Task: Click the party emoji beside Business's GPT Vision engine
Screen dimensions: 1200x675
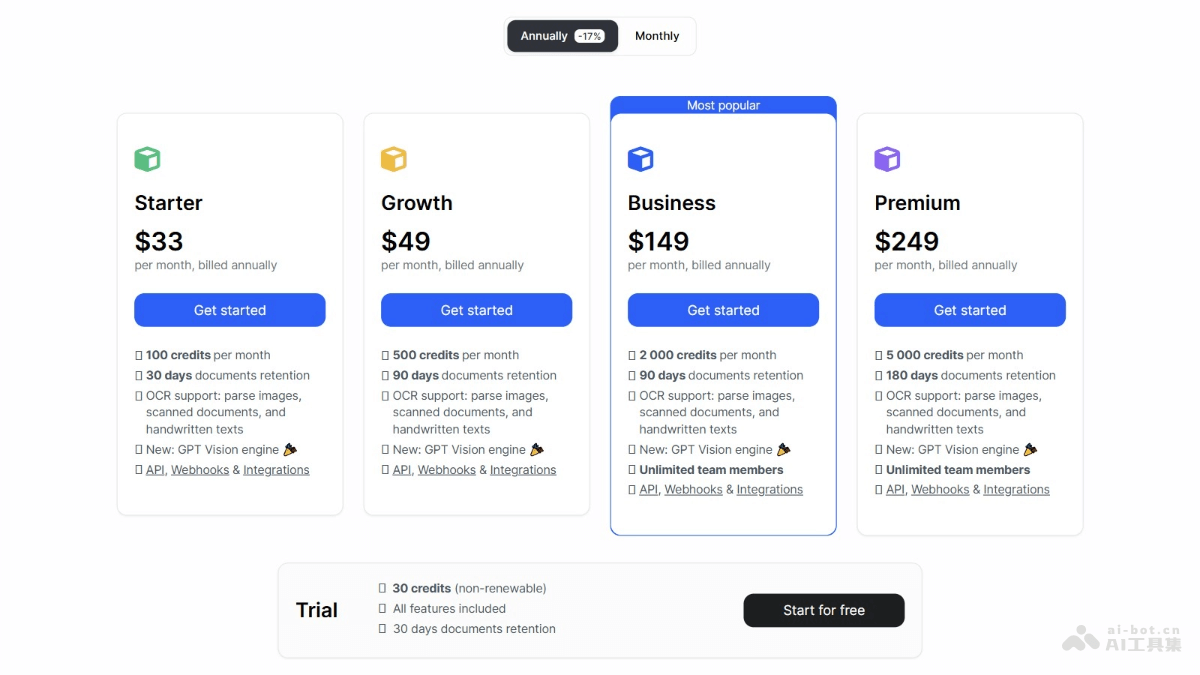Action: pyautogui.click(x=783, y=449)
